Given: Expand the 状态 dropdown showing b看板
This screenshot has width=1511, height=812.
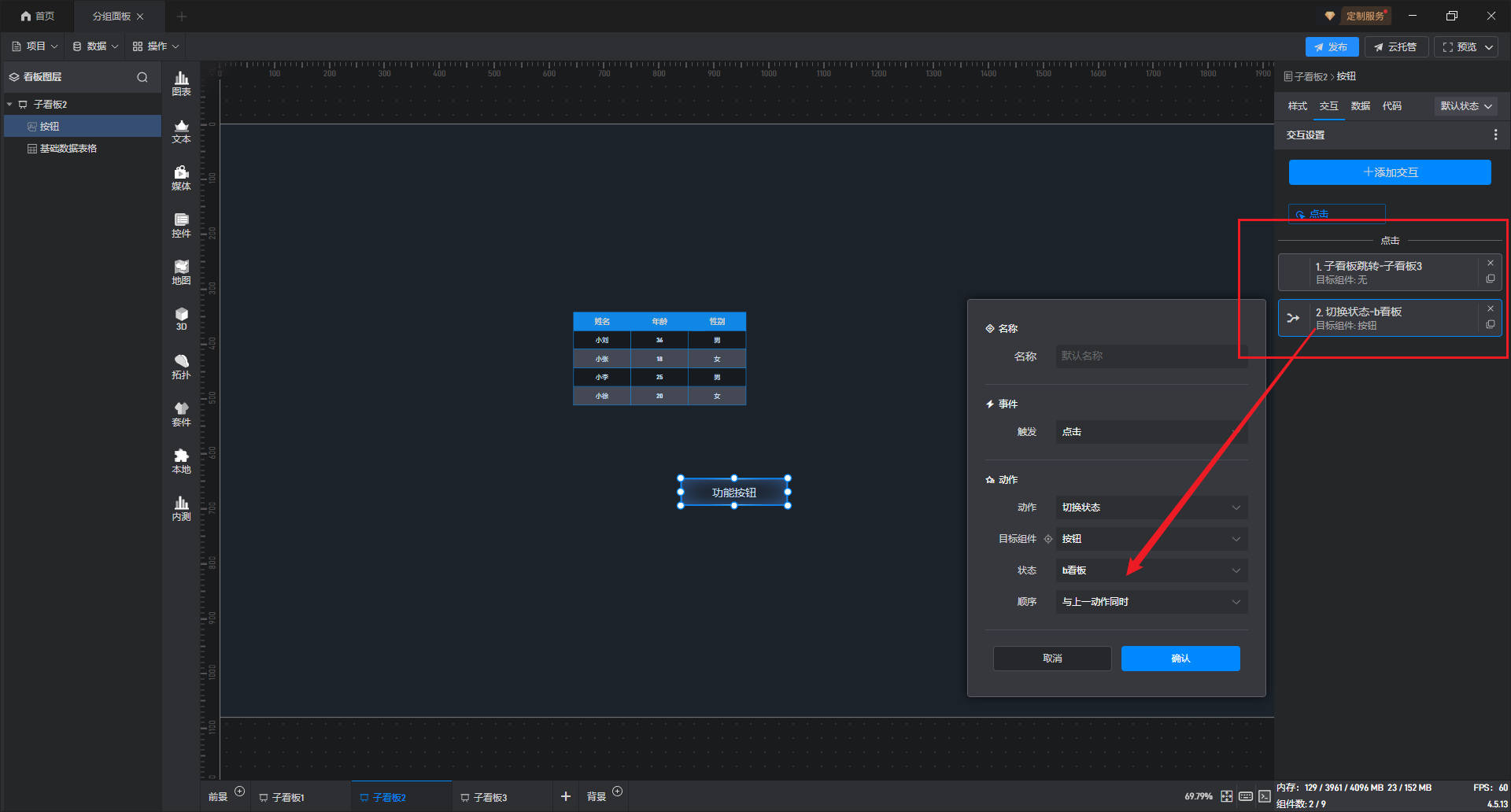Looking at the screenshot, I should point(1151,570).
